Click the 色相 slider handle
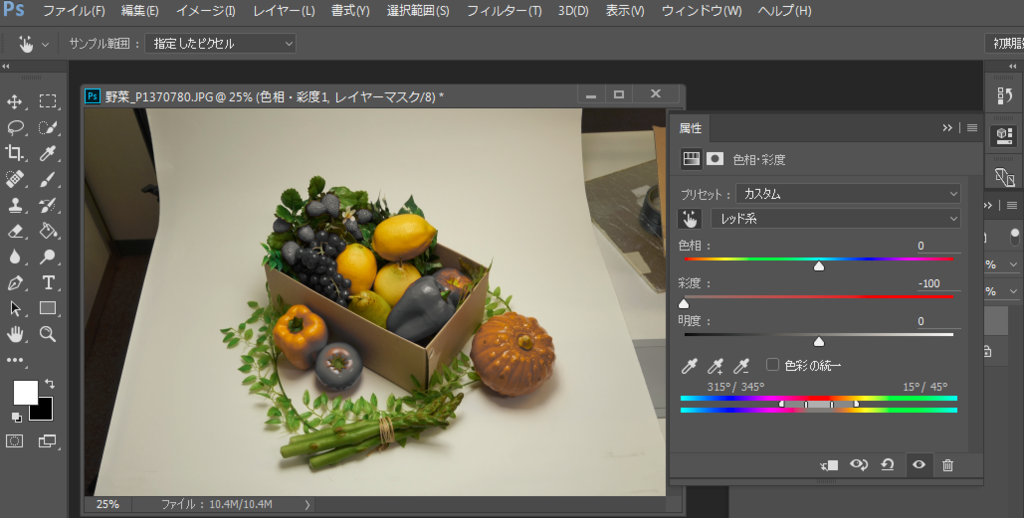The height and width of the screenshot is (518, 1024). pos(819,266)
